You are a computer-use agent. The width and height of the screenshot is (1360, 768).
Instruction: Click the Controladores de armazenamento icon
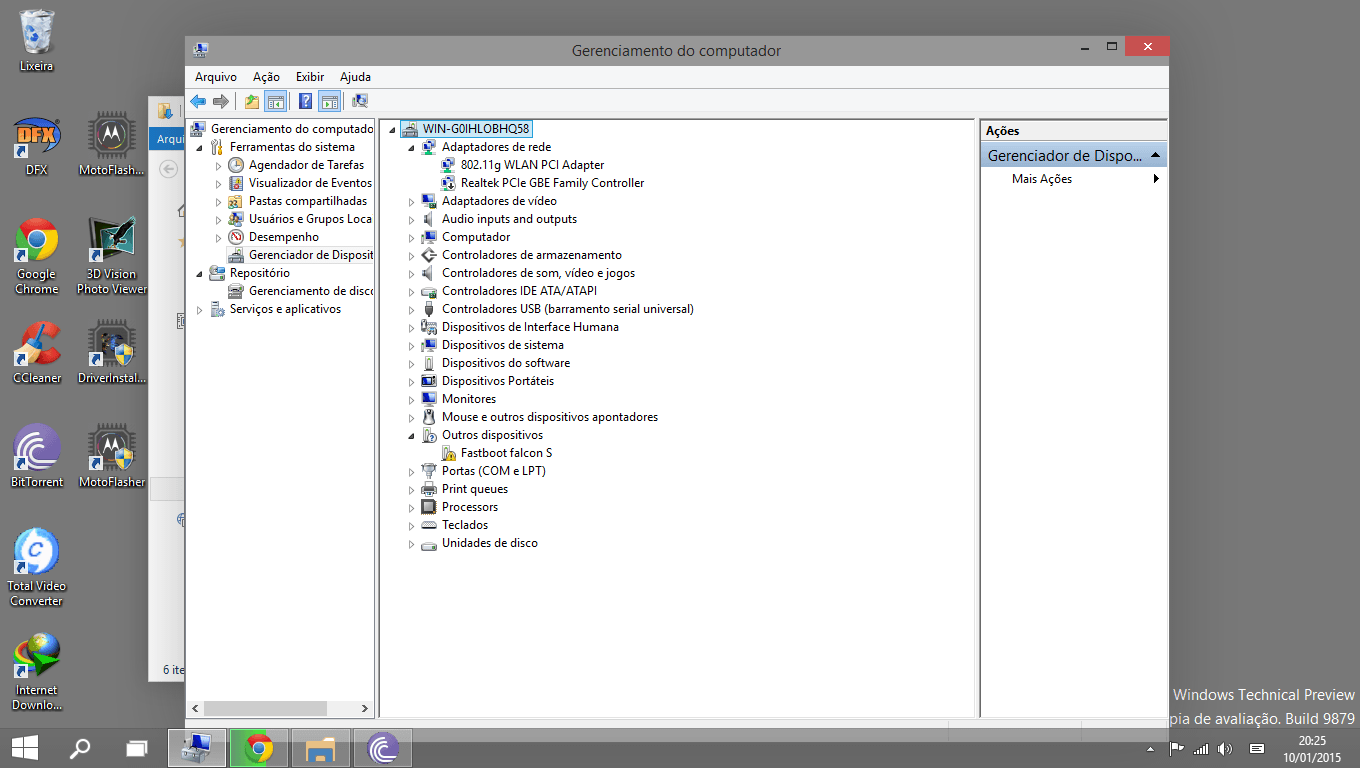429,255
